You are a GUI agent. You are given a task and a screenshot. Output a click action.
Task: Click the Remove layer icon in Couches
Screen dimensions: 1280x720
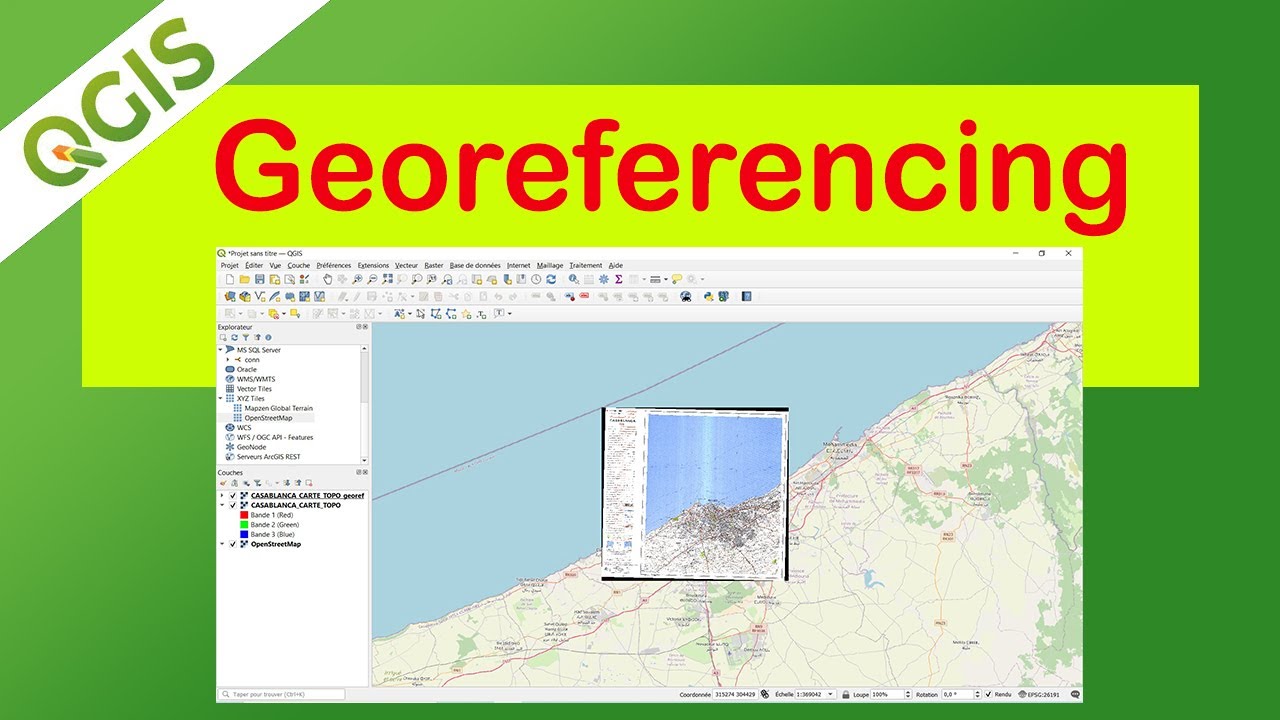(x=309, y=482)
